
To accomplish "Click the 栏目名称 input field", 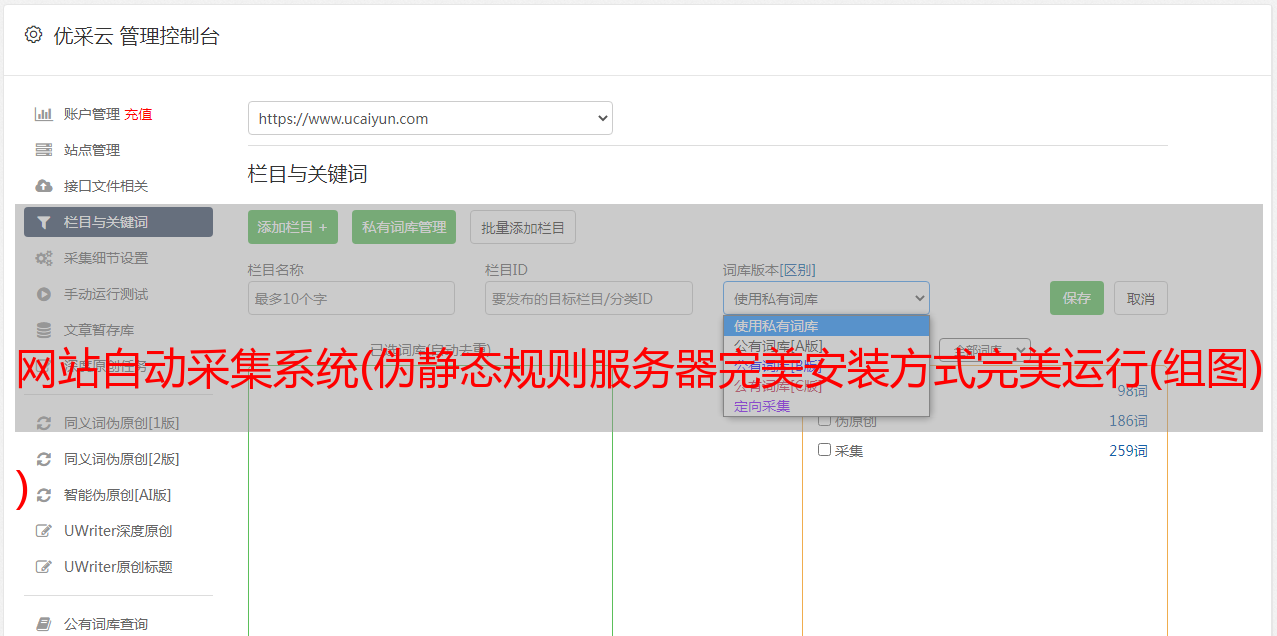I will tap(351, 298).
